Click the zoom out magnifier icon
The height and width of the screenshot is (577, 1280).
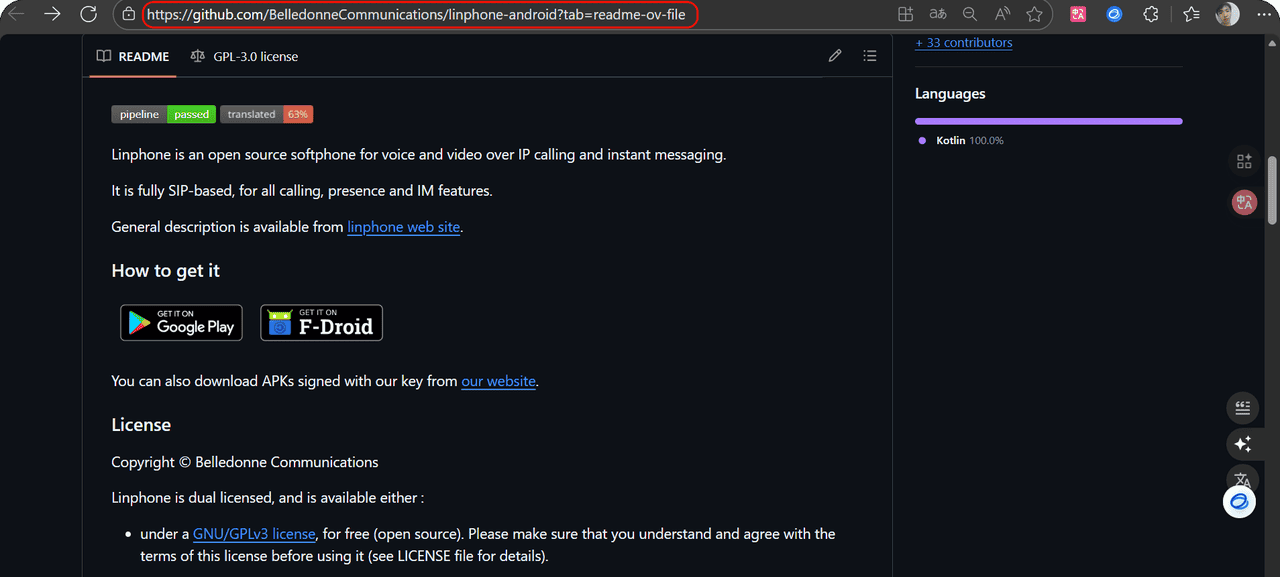tap(969, 14)
